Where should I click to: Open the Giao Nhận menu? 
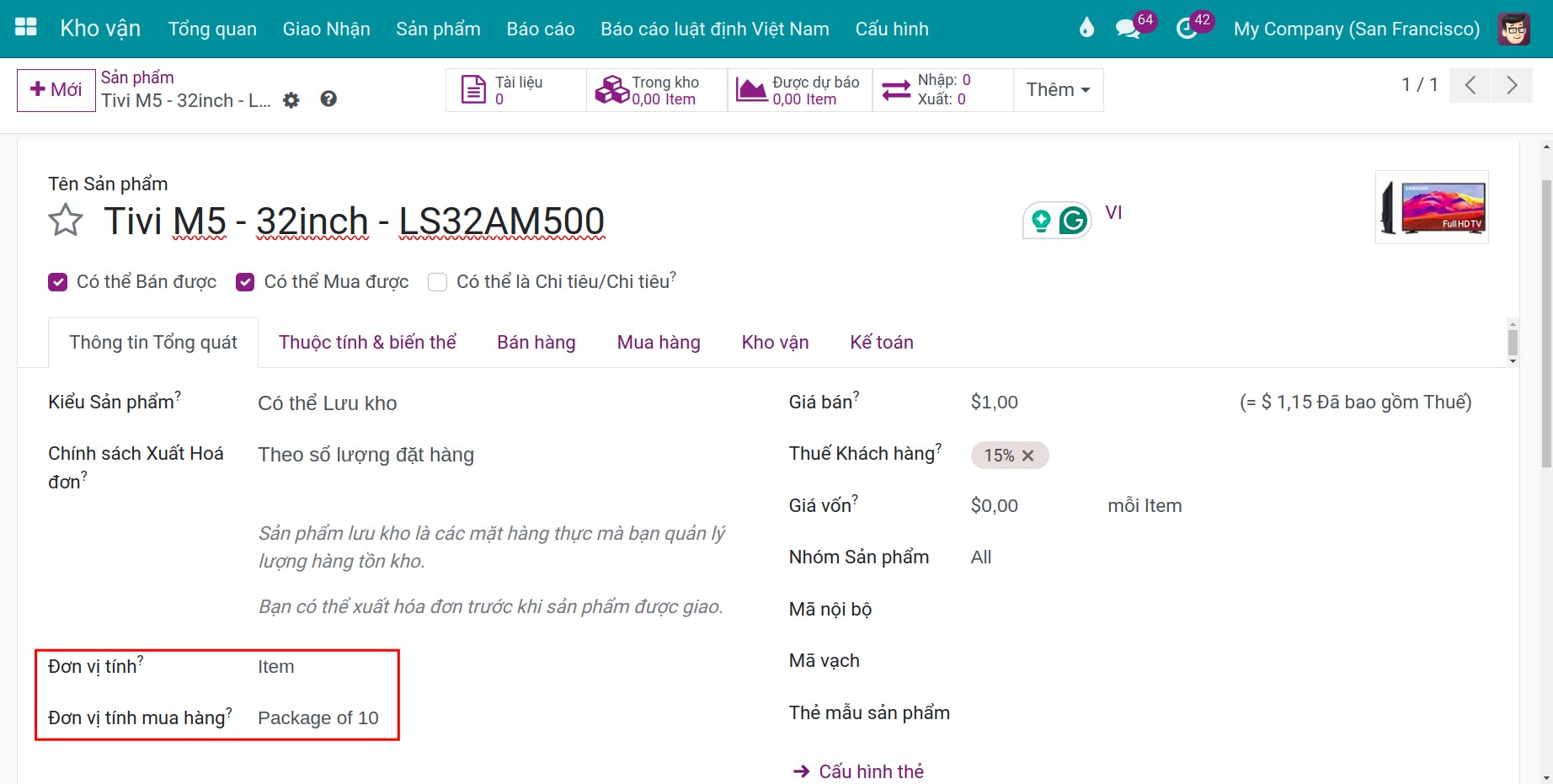(x=327, y=29)
